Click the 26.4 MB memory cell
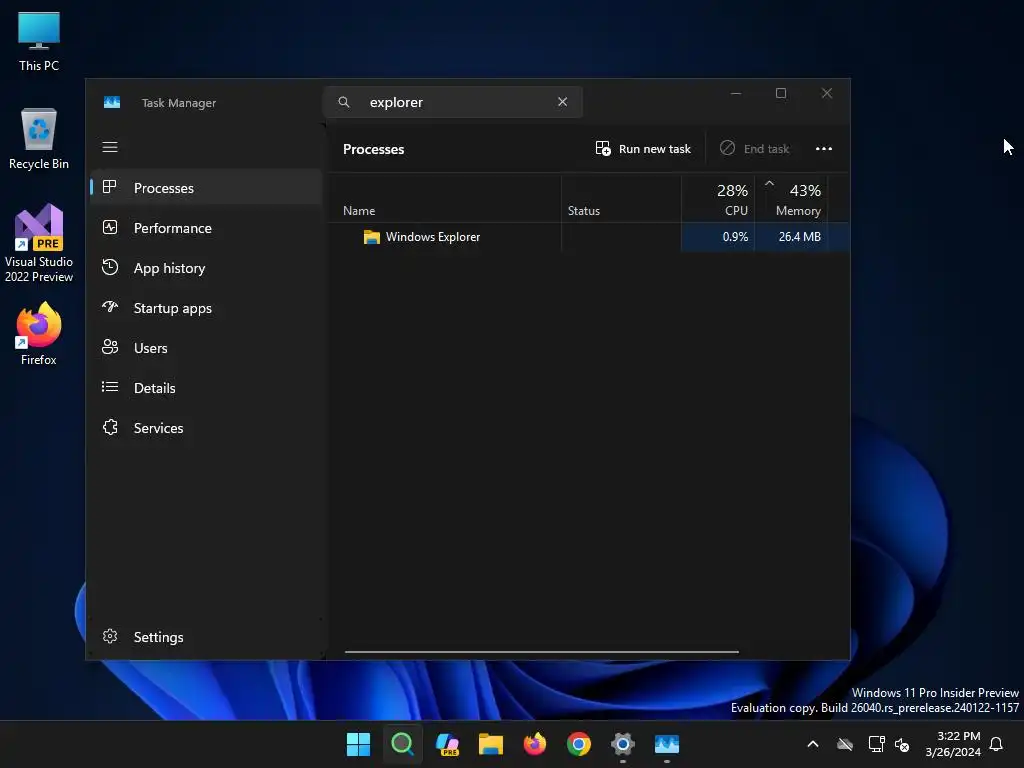The image size is (1024, 768). (x=792, y=237)
